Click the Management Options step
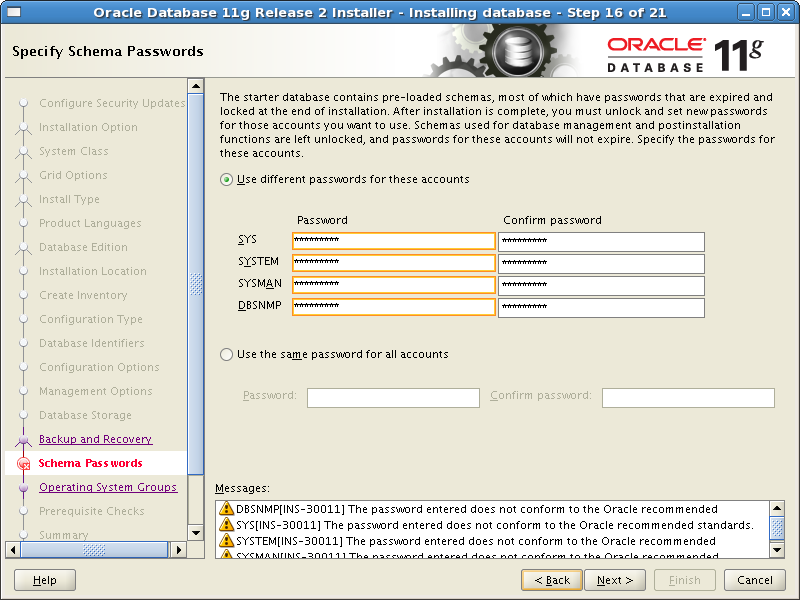Viewport: 800px width, 600px height. pyautogui.click(x=96, y=391)
